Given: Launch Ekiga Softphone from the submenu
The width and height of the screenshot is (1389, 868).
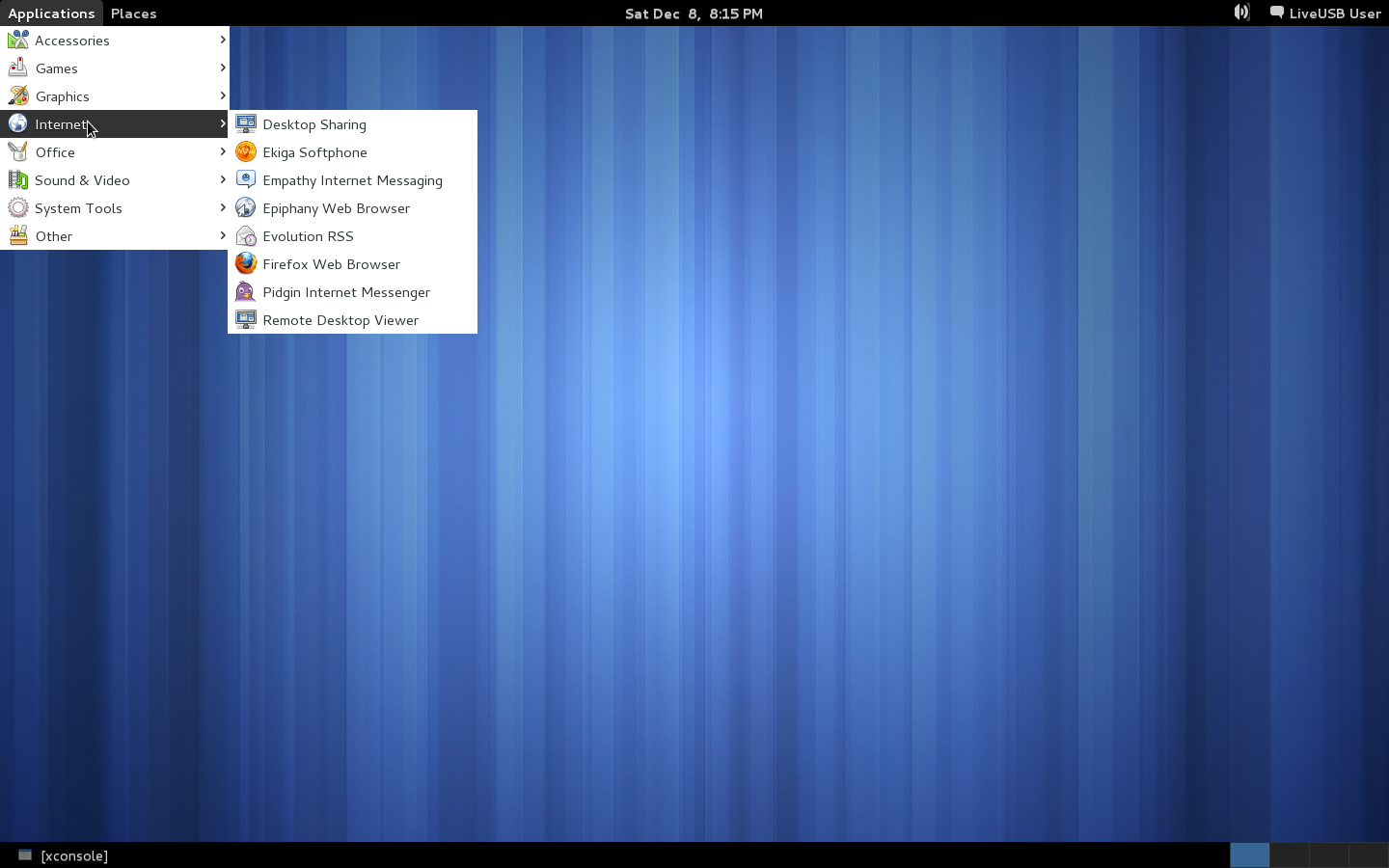Looking at the screenshot, I should (x=353, y=151).
